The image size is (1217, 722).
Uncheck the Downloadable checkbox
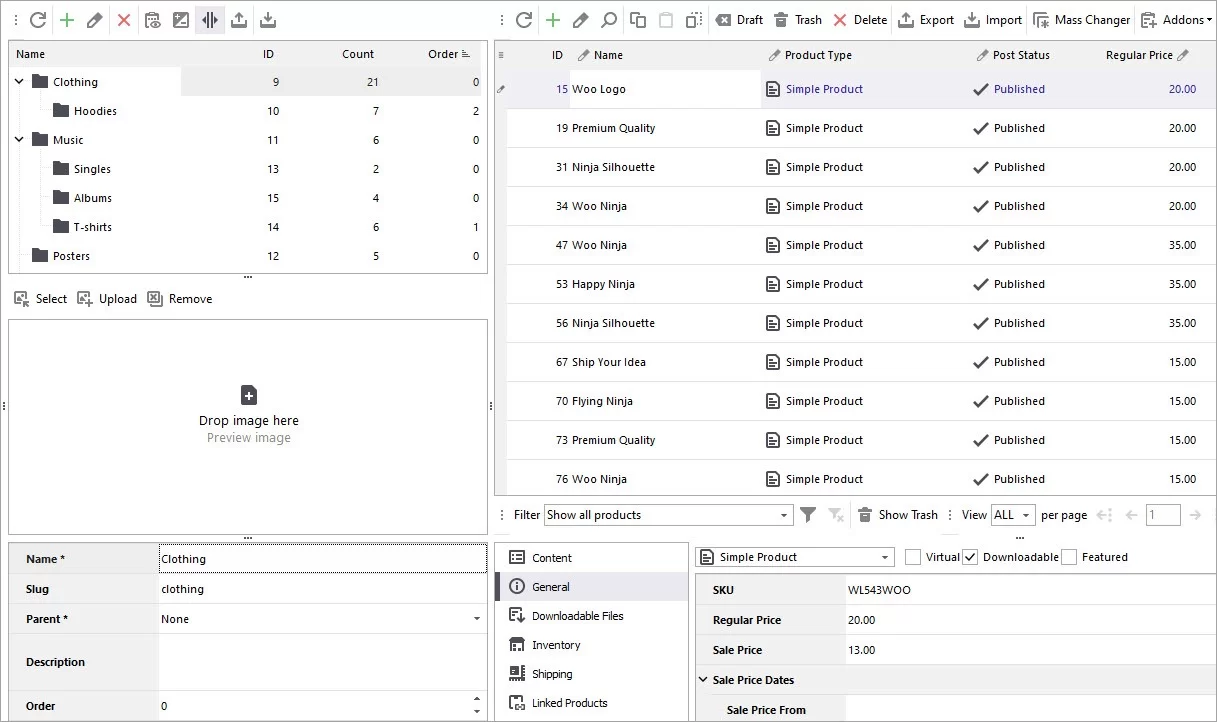pos(970,556)
